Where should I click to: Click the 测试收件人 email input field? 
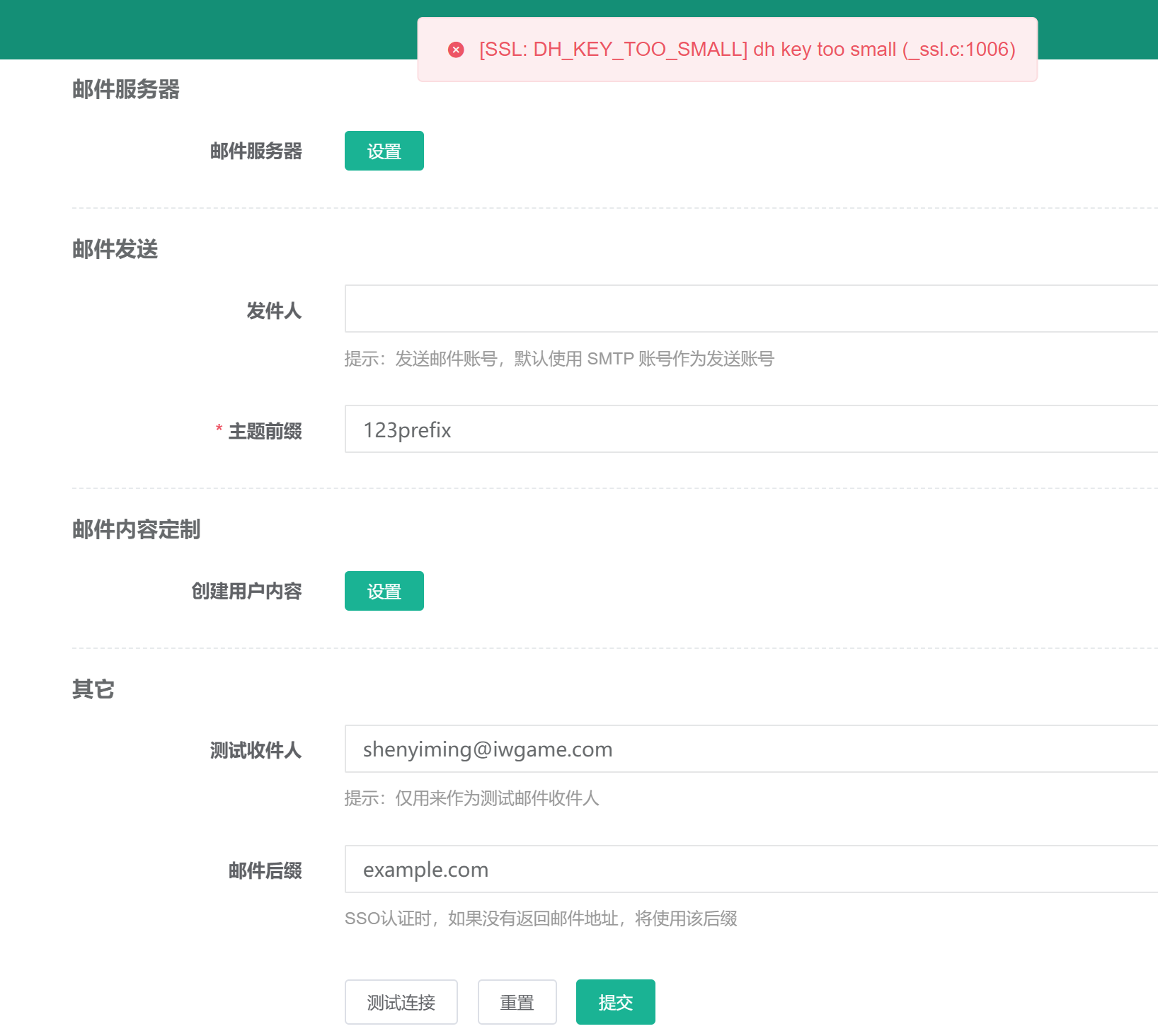click(750, 749)
